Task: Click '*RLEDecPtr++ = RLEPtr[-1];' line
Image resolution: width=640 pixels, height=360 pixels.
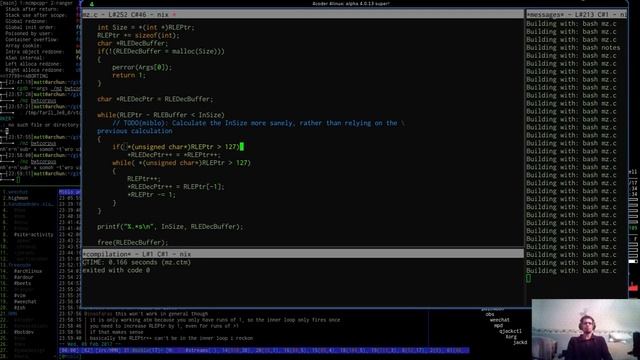Action: 176,187
